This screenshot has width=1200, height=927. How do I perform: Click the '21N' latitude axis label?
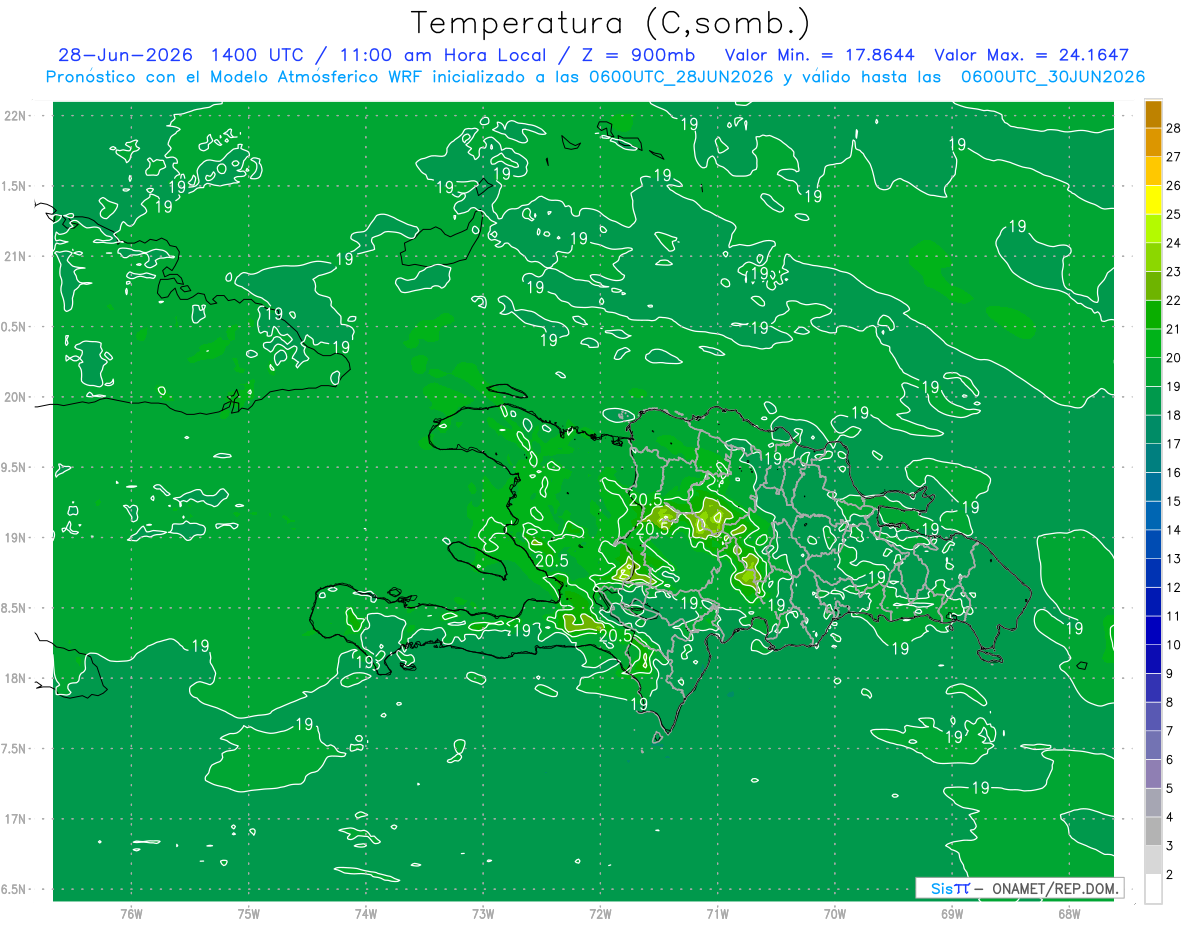click(15, 256)
